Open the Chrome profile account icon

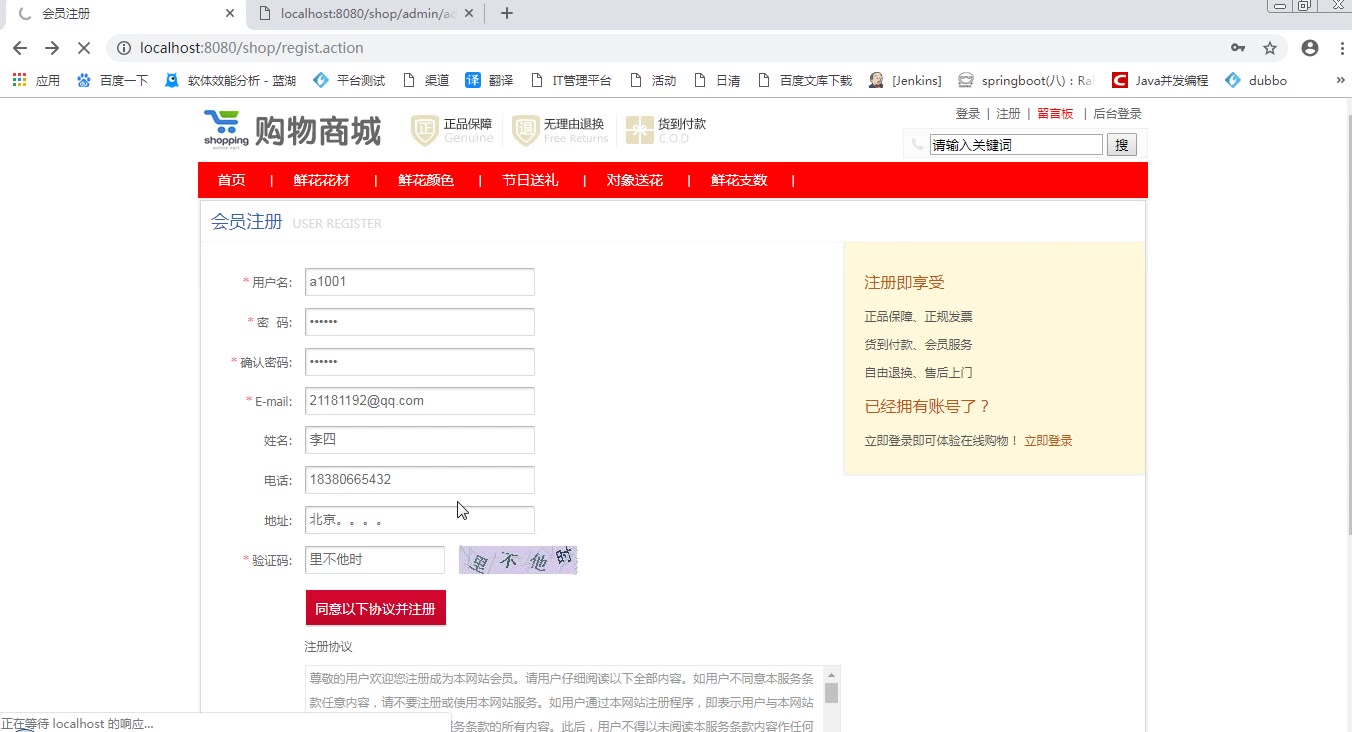click(x=1310, y=48)
